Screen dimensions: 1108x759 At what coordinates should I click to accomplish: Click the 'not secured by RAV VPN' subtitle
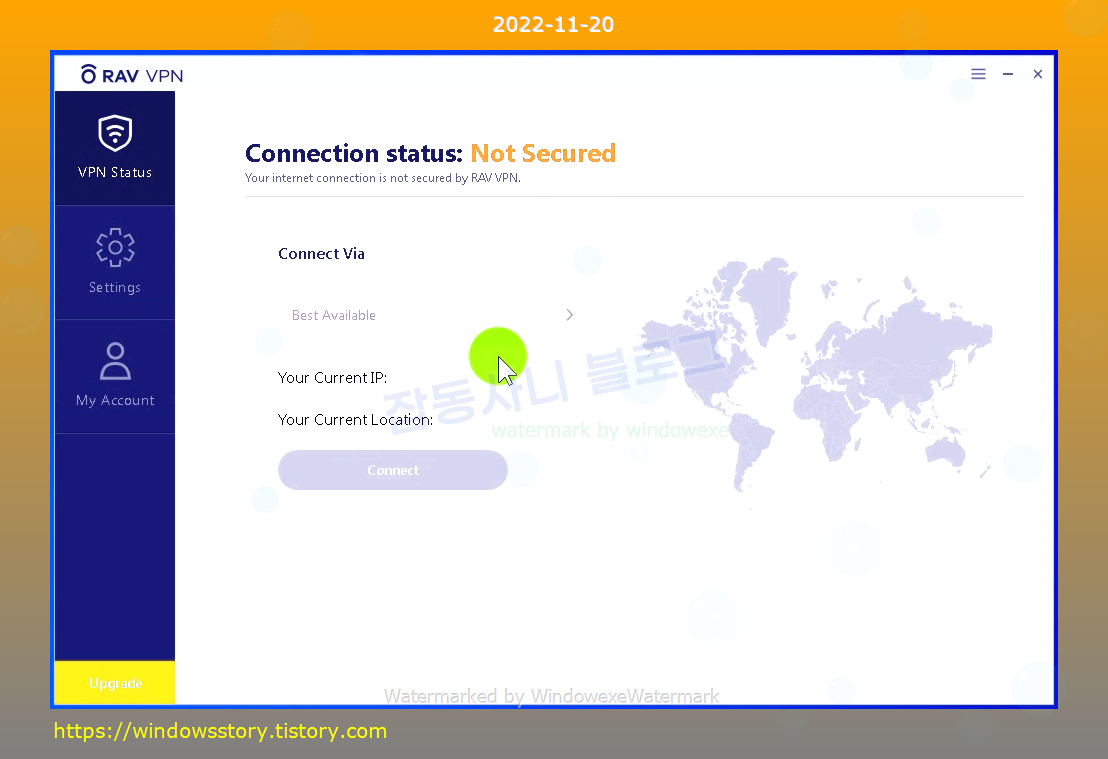tap(383, 178)
